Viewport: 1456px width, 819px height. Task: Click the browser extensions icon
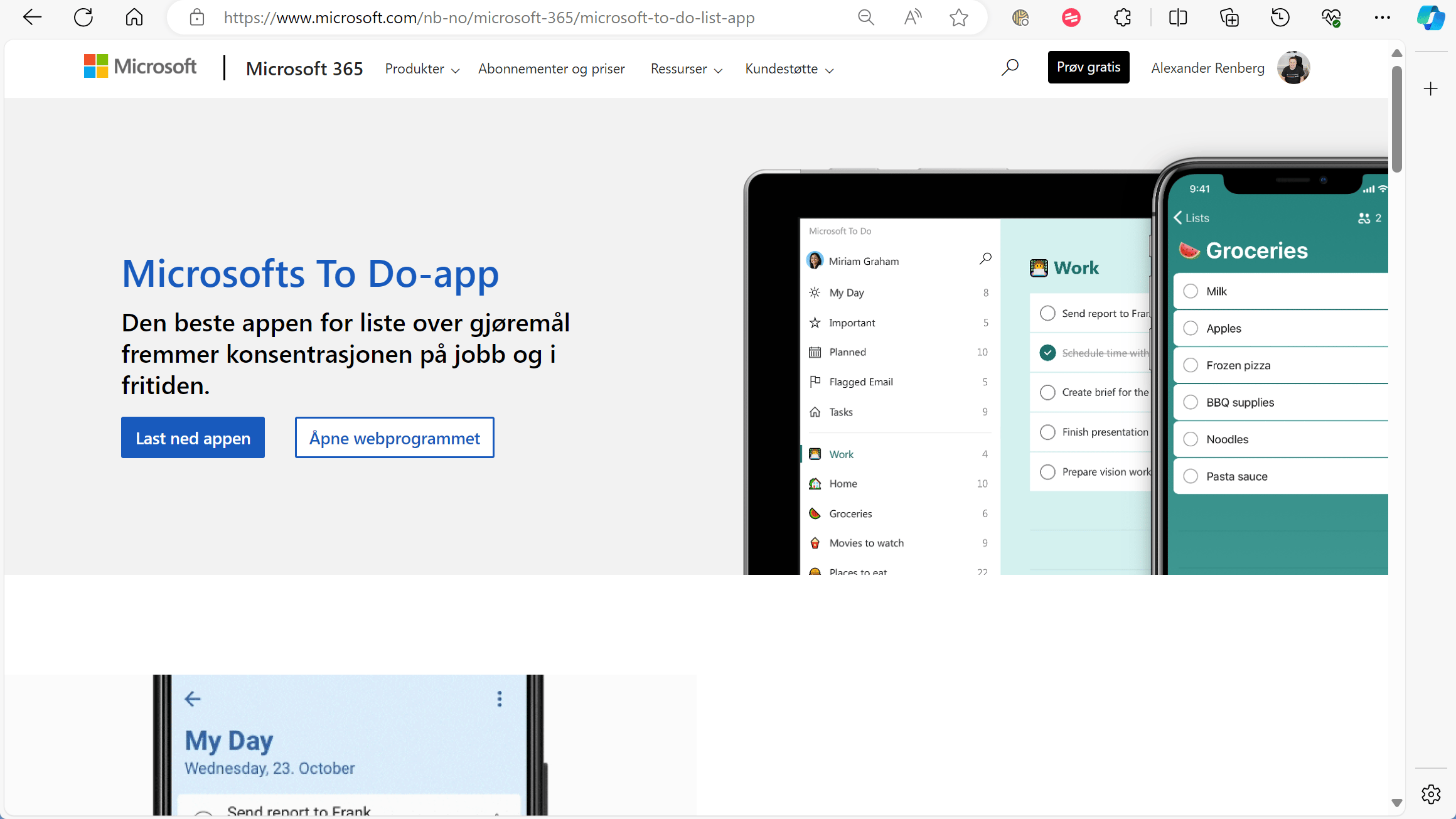(x=1122, y=17)
